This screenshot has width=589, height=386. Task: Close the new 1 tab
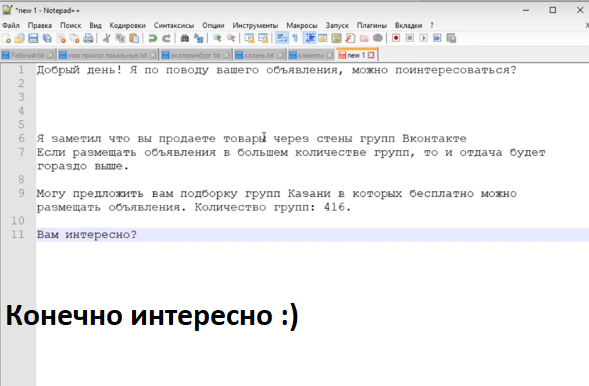(371, 56)
